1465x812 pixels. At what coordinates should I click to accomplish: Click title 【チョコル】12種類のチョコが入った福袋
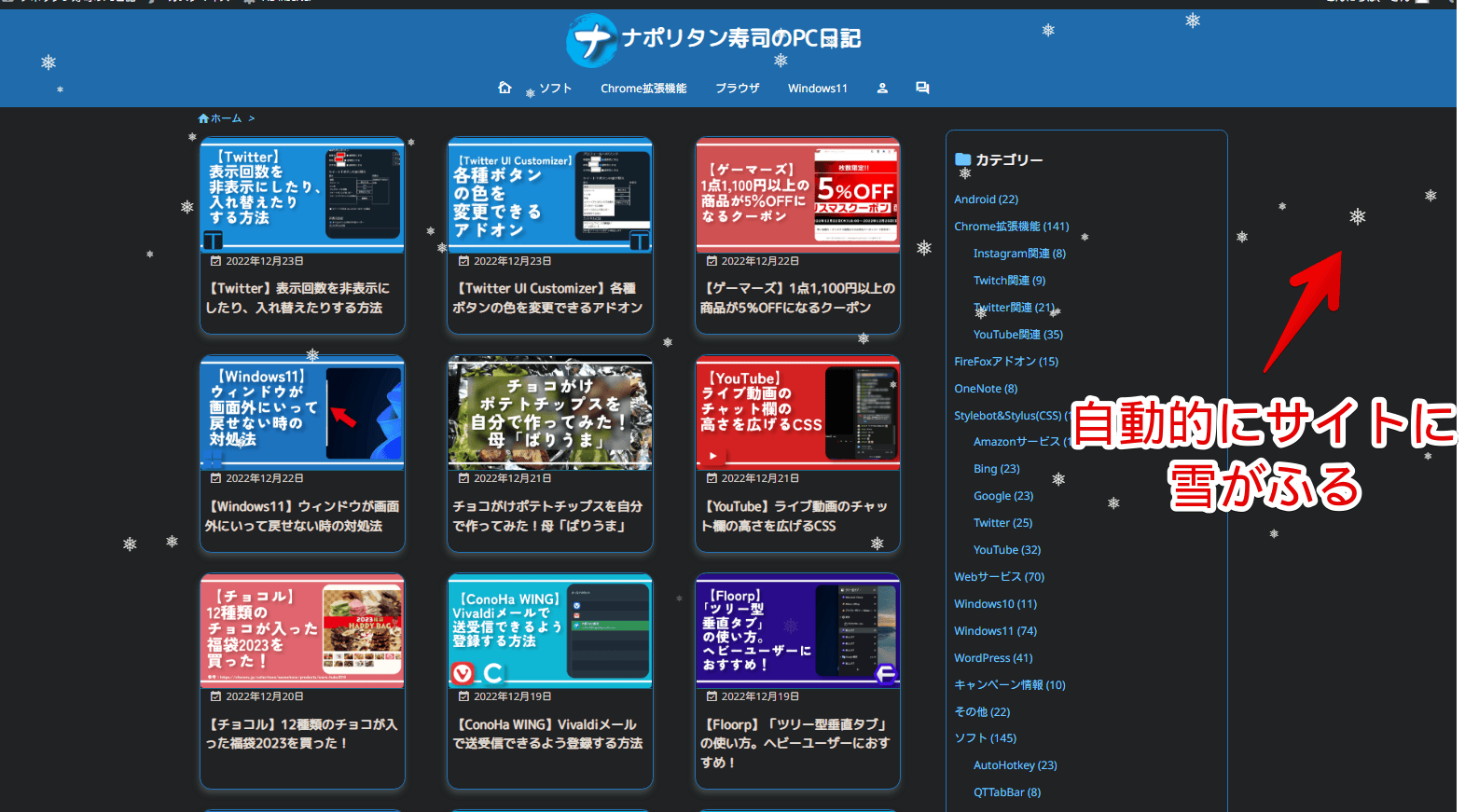click(302, 734)
